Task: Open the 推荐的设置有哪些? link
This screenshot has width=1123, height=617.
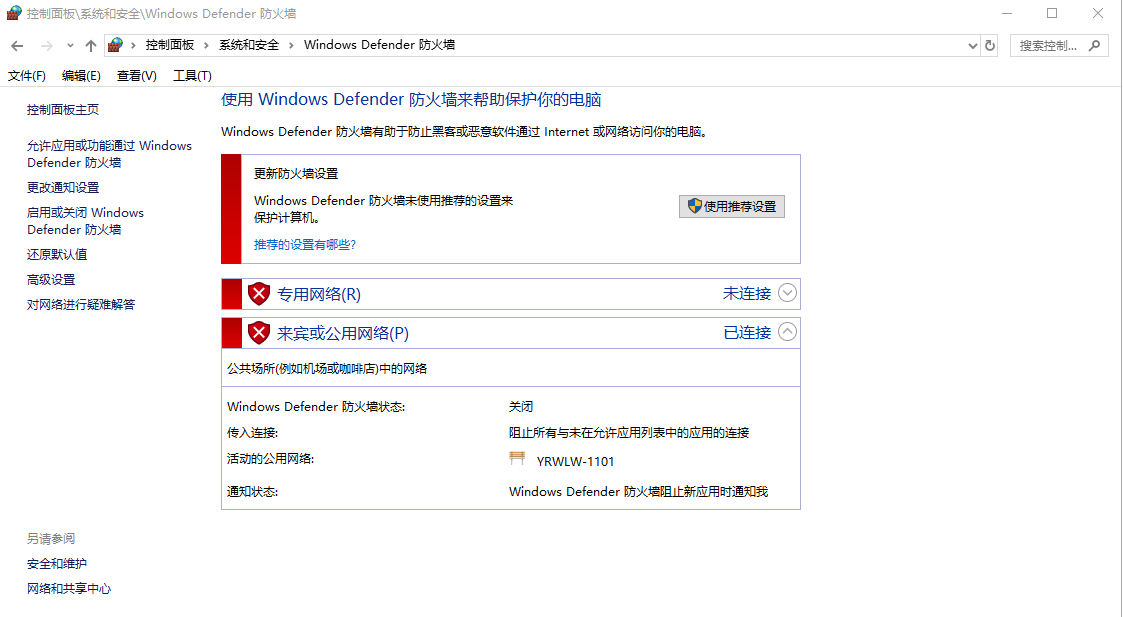Action: [x=305, y=244]
